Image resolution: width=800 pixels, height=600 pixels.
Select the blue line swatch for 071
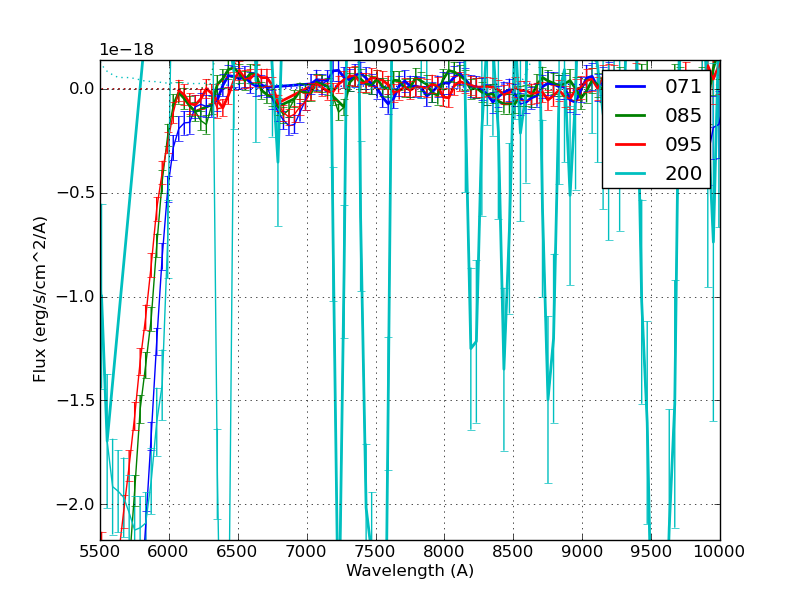point(631,87)
